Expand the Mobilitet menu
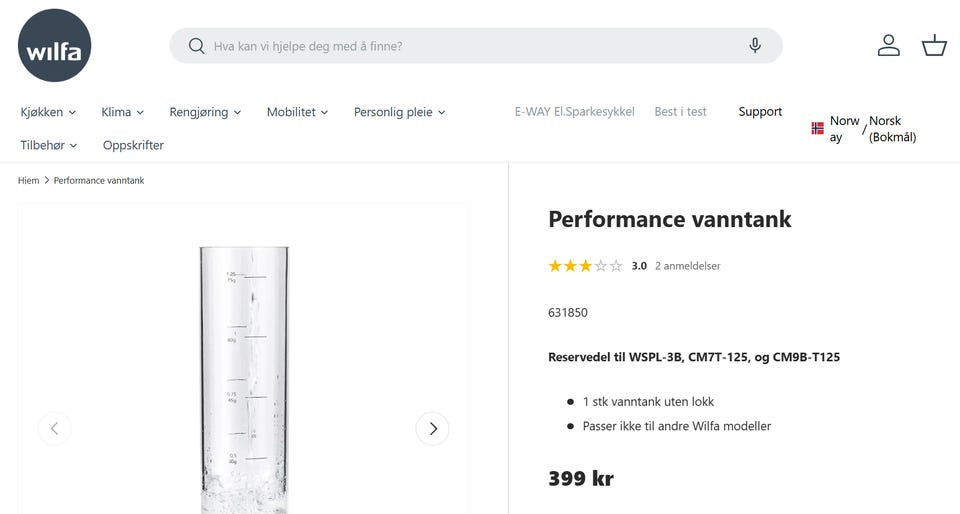960x514 pixels. pos(297,112)
